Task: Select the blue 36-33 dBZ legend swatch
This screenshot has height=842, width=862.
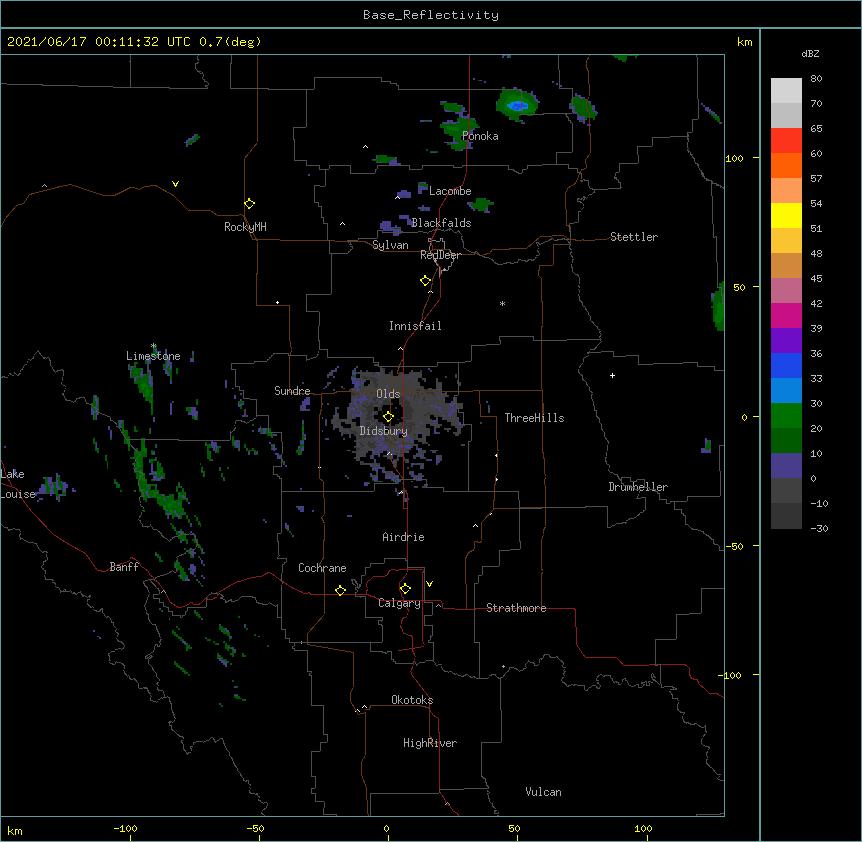Action: click(x=786, y=365)
